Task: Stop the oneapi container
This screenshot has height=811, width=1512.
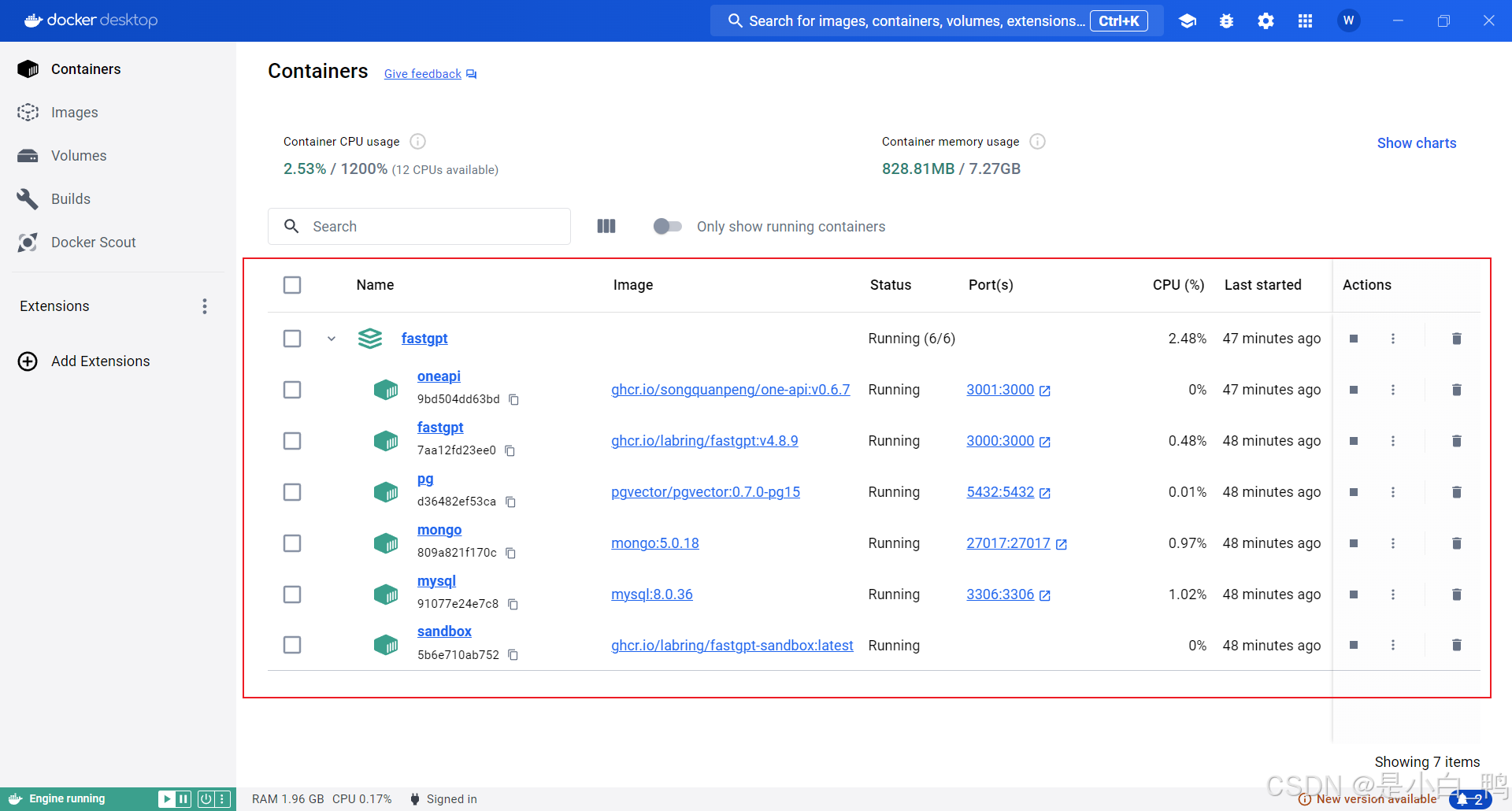Action: coord(1354,390)
